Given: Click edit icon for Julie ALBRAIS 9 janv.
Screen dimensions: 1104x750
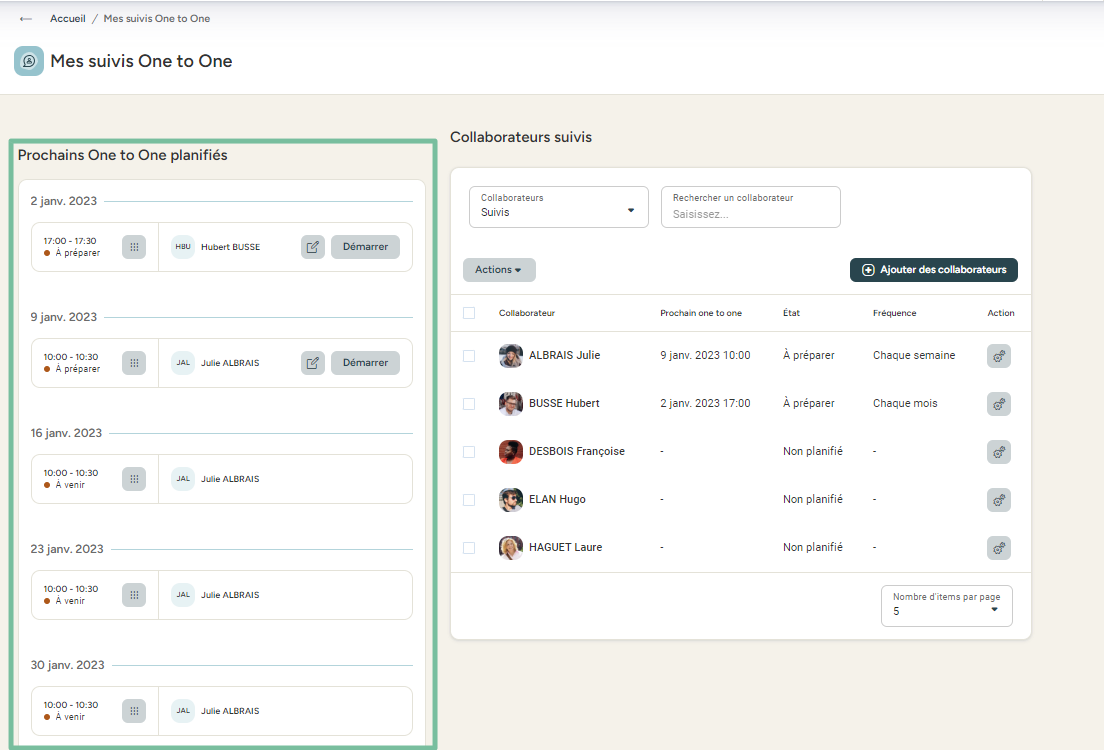Looking at the screenshot, I should 313,363.
